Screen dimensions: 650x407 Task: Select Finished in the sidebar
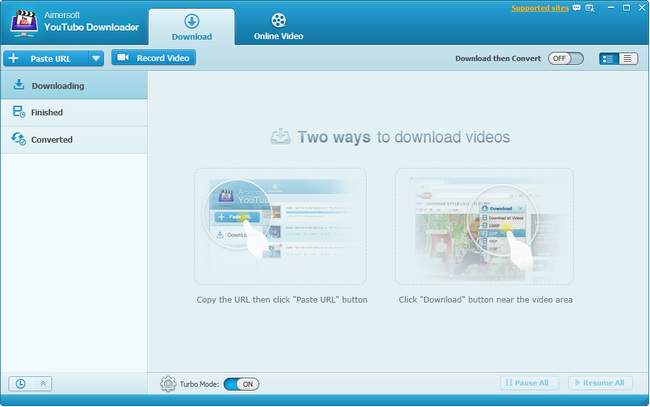coord(74,112)
